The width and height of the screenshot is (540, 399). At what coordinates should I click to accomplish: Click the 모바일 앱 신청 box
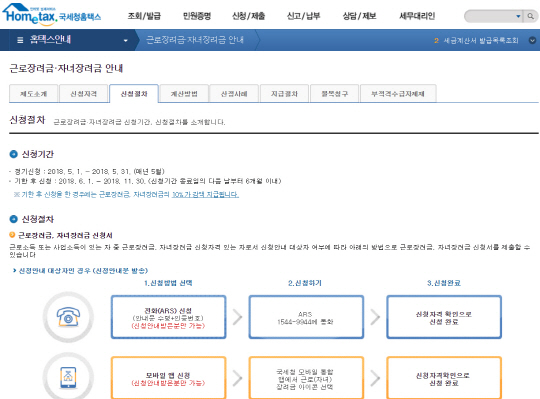click(168, 378)
